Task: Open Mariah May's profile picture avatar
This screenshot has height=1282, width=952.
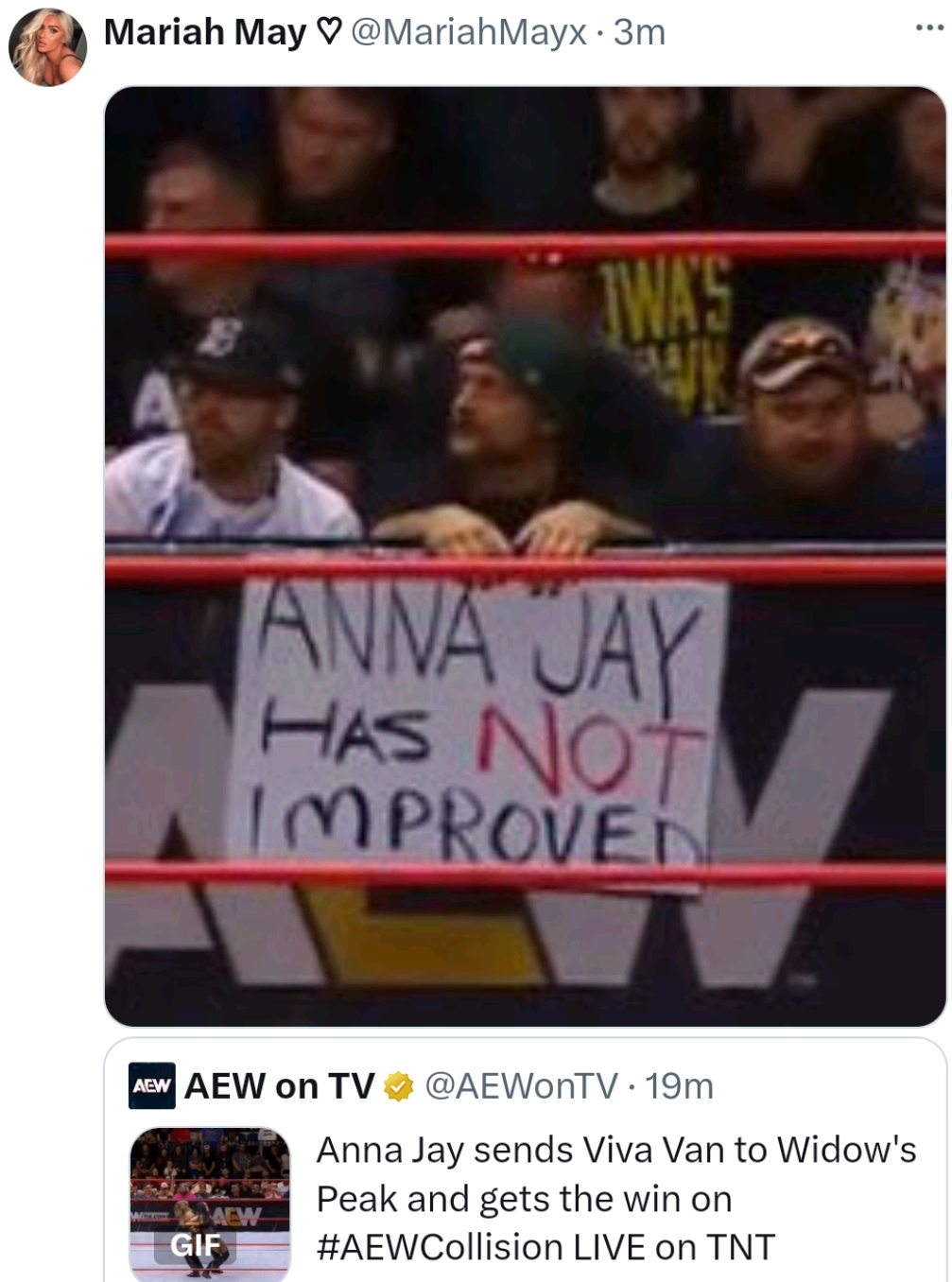Action: (47, 46)
